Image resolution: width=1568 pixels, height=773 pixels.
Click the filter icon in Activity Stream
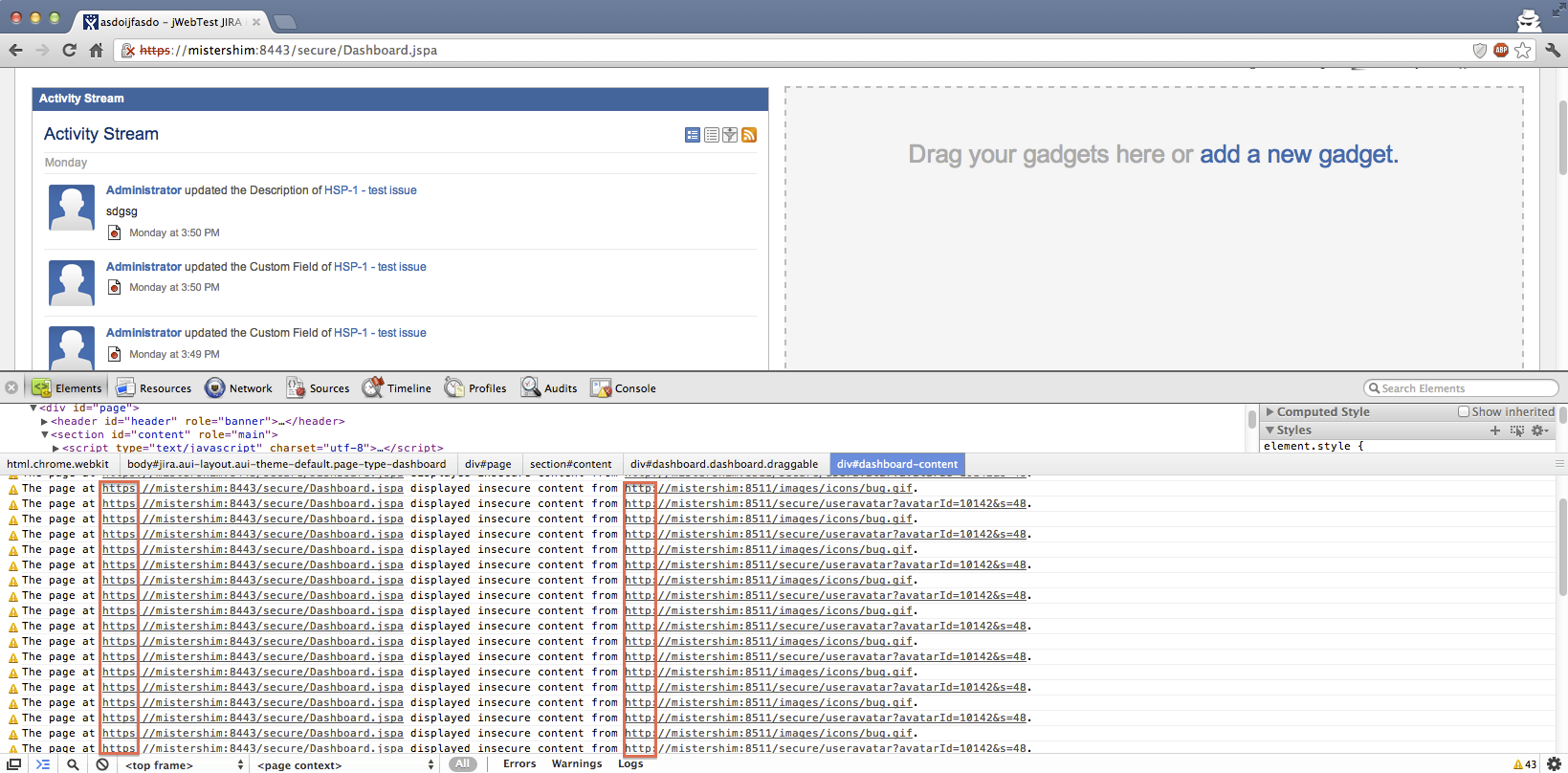[730, 135]
